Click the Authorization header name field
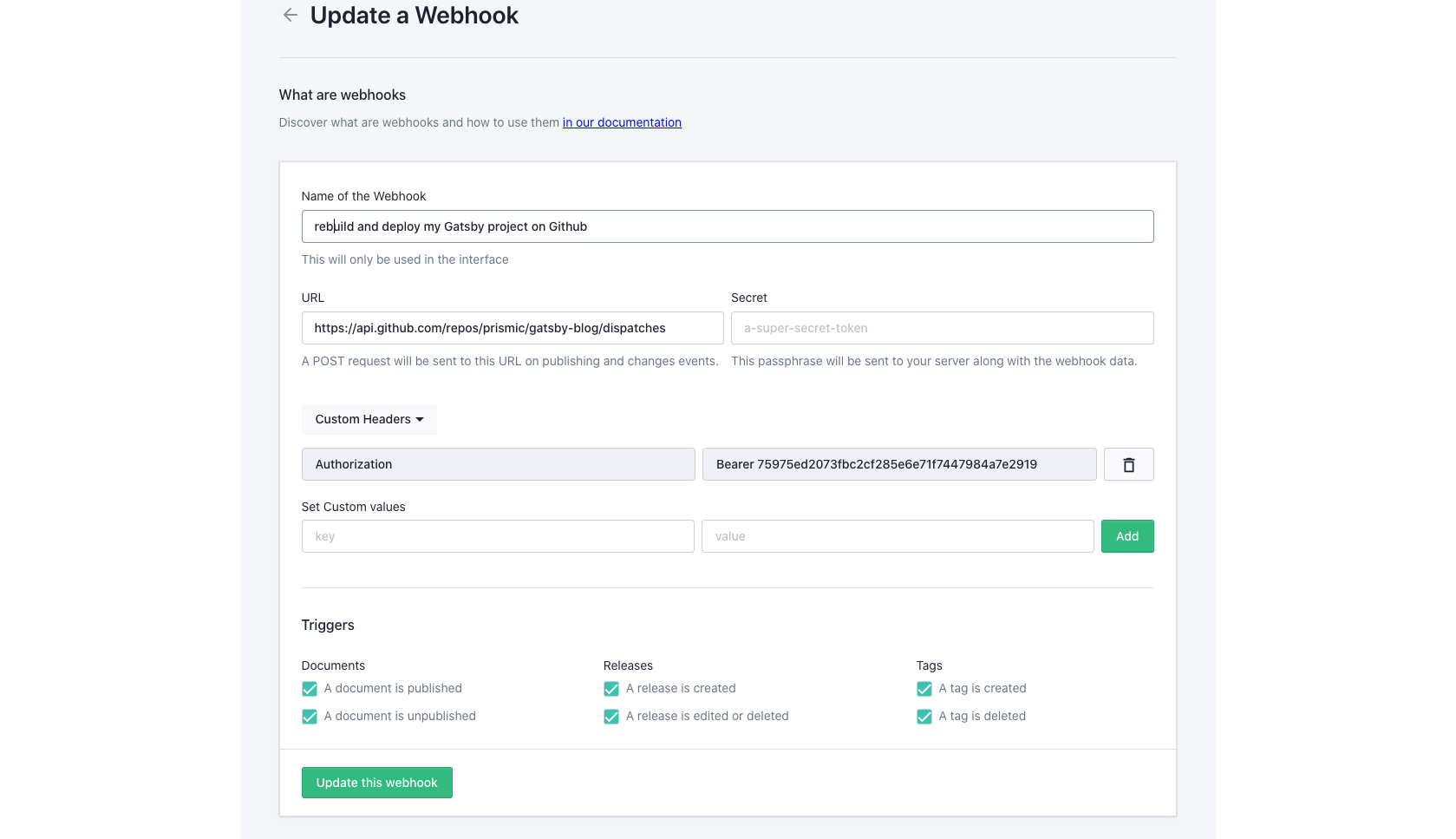Screen dimensions: 1456x839 [x=498, y=464]
